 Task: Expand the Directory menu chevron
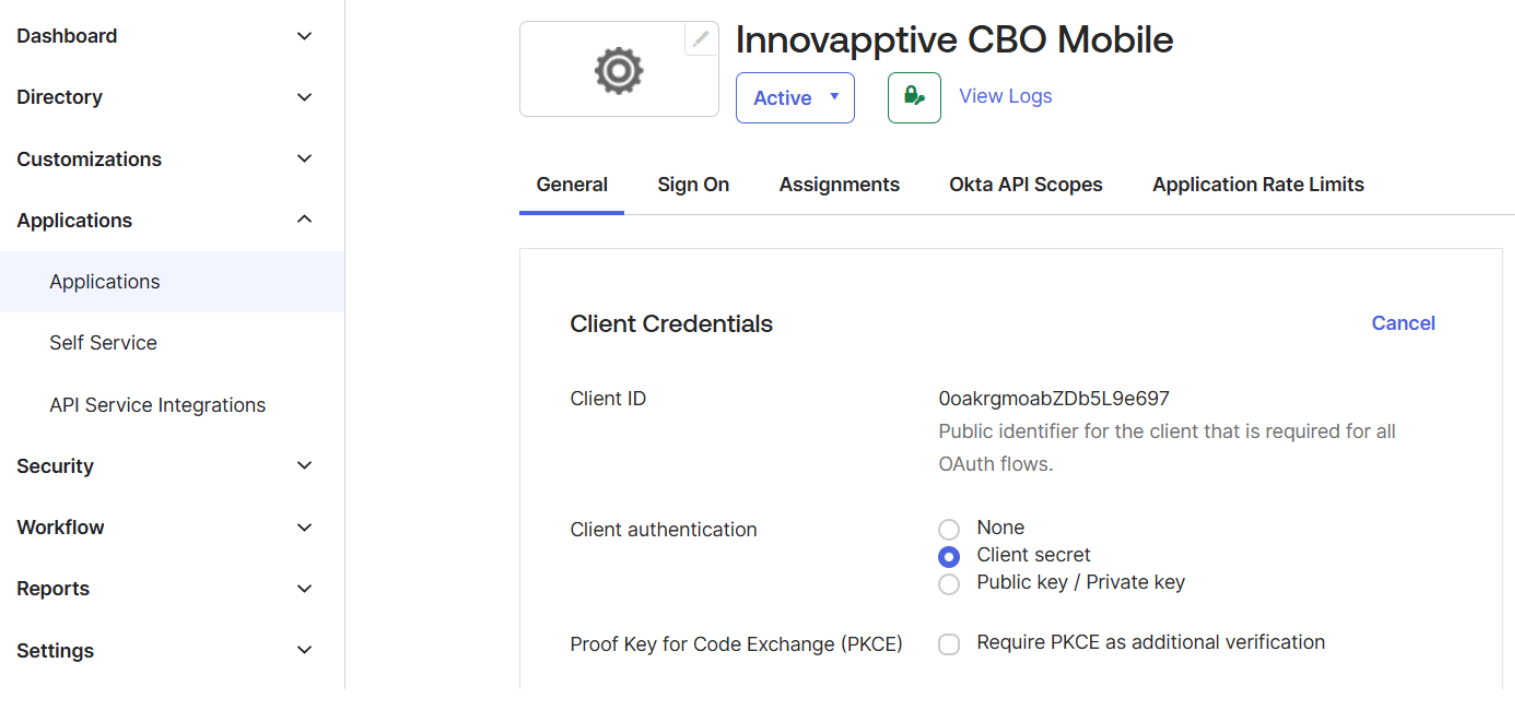pyautogui.click(x=305, y=97)
